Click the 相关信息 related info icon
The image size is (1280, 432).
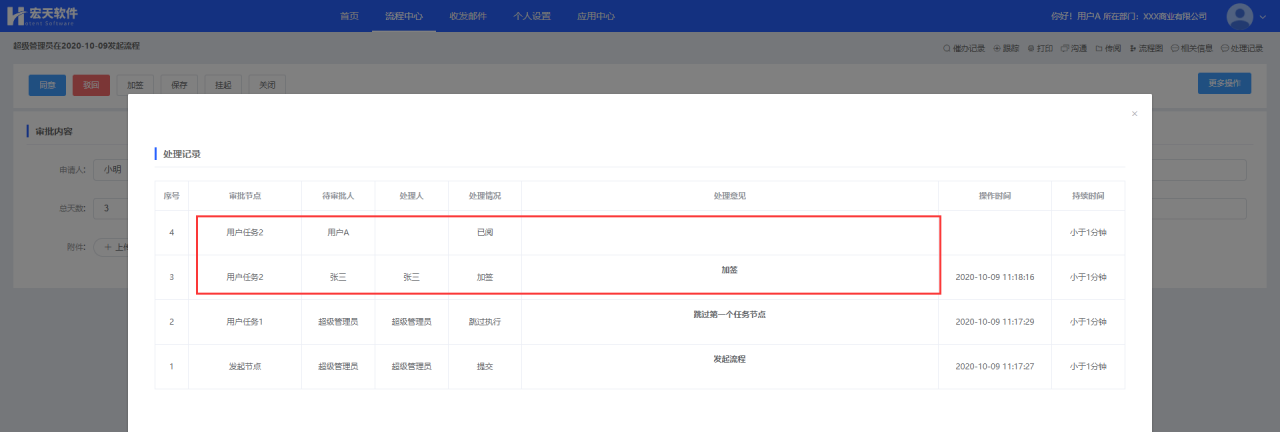1174,48
